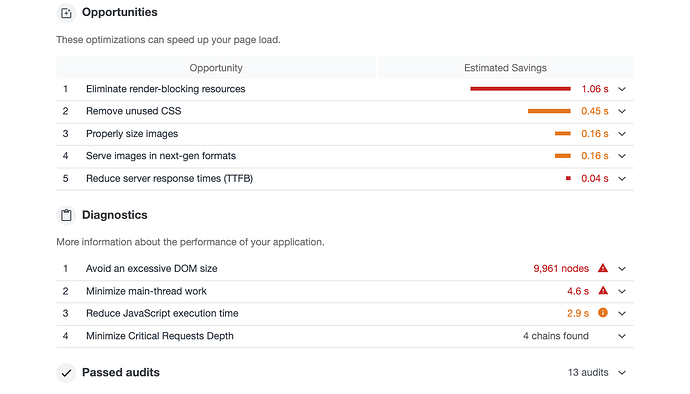Click the Opportunities section icon
The height and width of the screenshot is (394, 690).
(x=66, y=13)
